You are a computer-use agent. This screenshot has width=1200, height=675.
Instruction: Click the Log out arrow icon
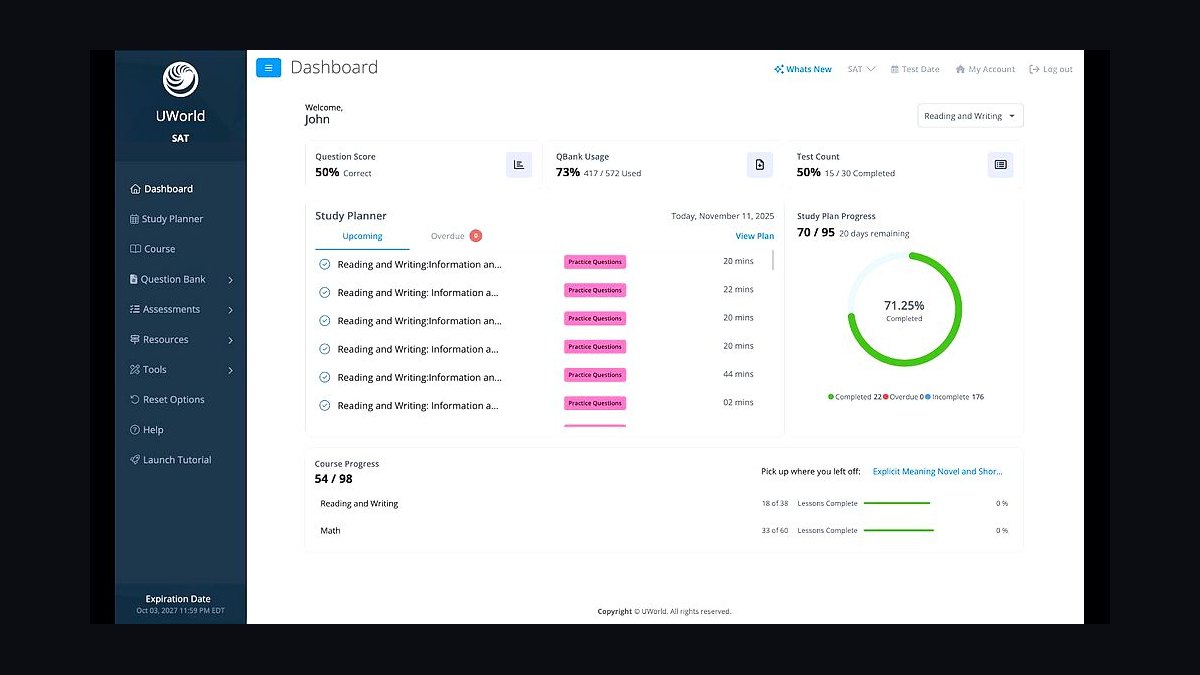pos(1035,70)
